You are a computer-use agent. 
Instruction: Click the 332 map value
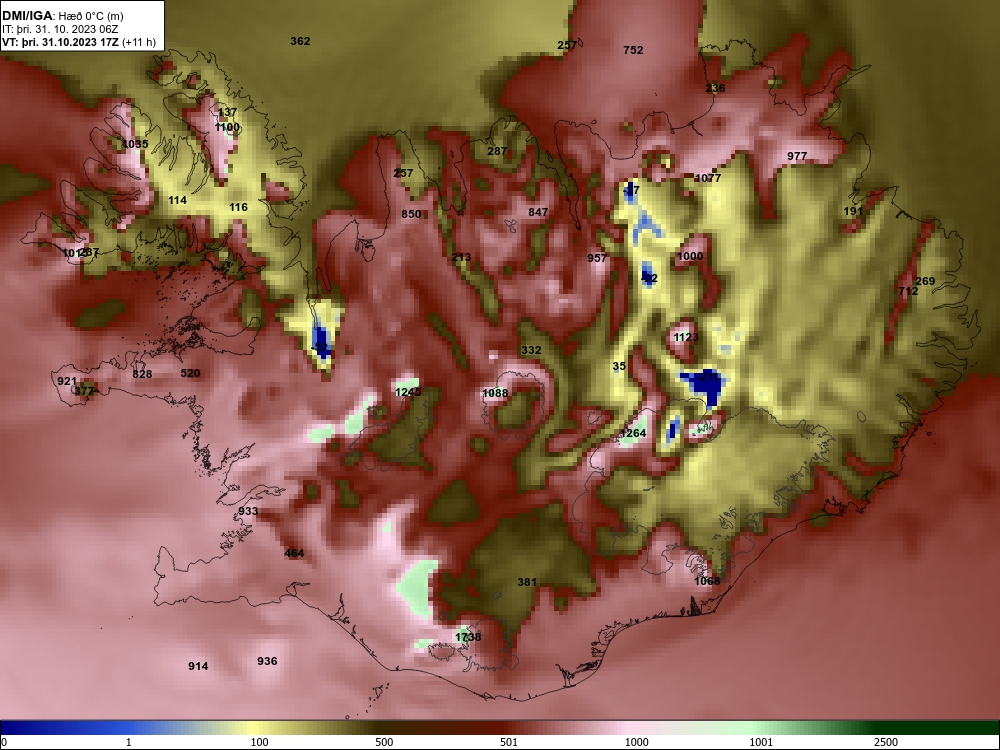[531, 350]
